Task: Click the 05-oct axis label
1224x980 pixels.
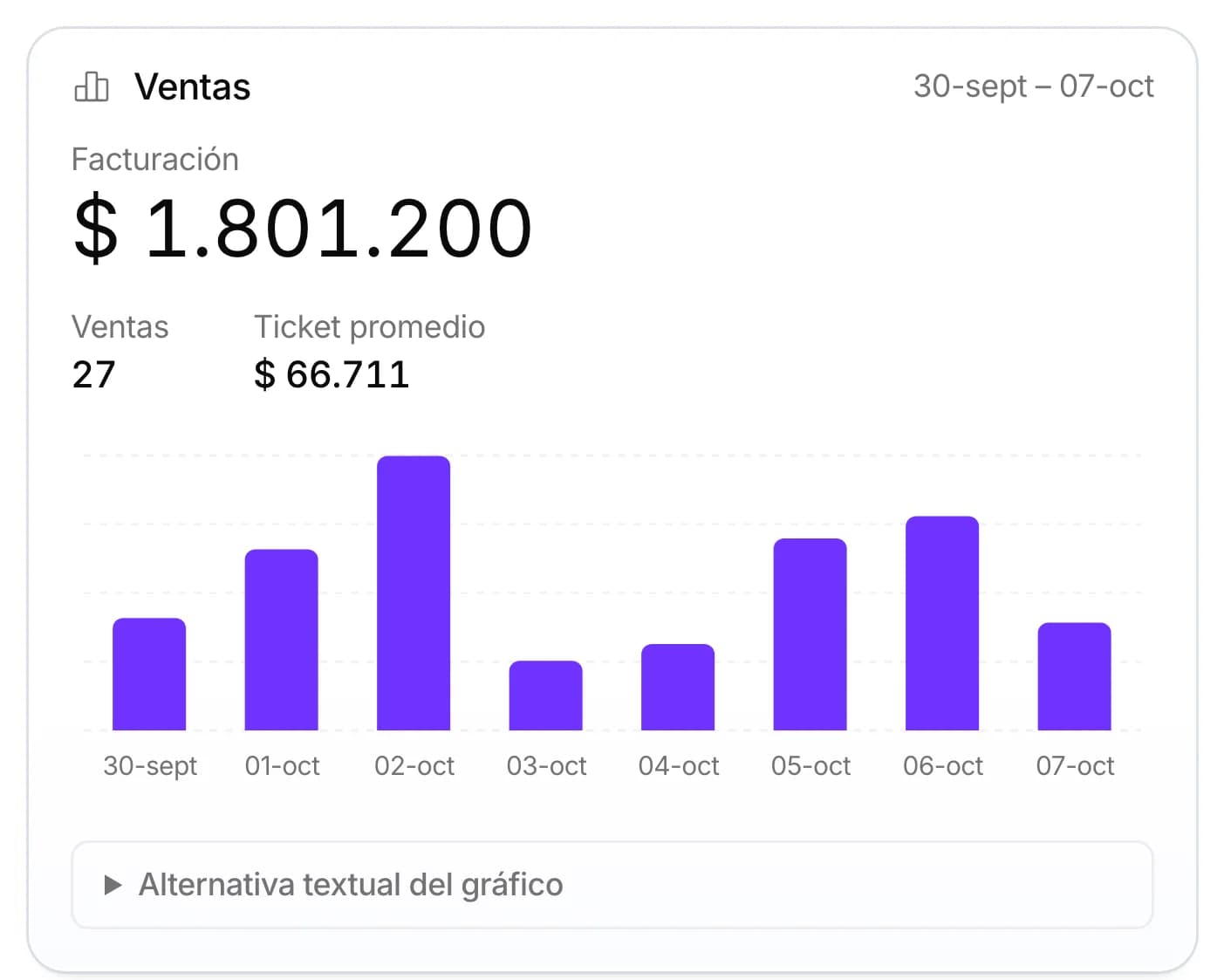Action: coord(811,766)
